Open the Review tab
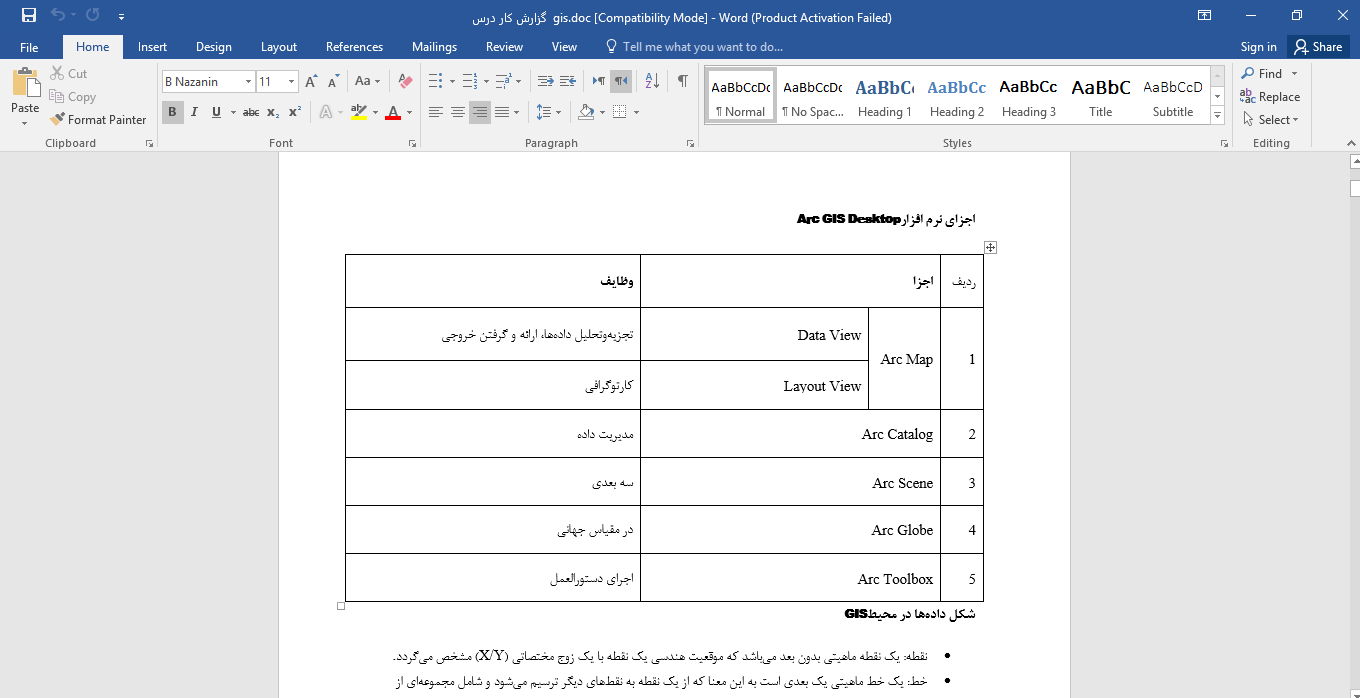Viewport: 1360px width, 698px height. 504,46
